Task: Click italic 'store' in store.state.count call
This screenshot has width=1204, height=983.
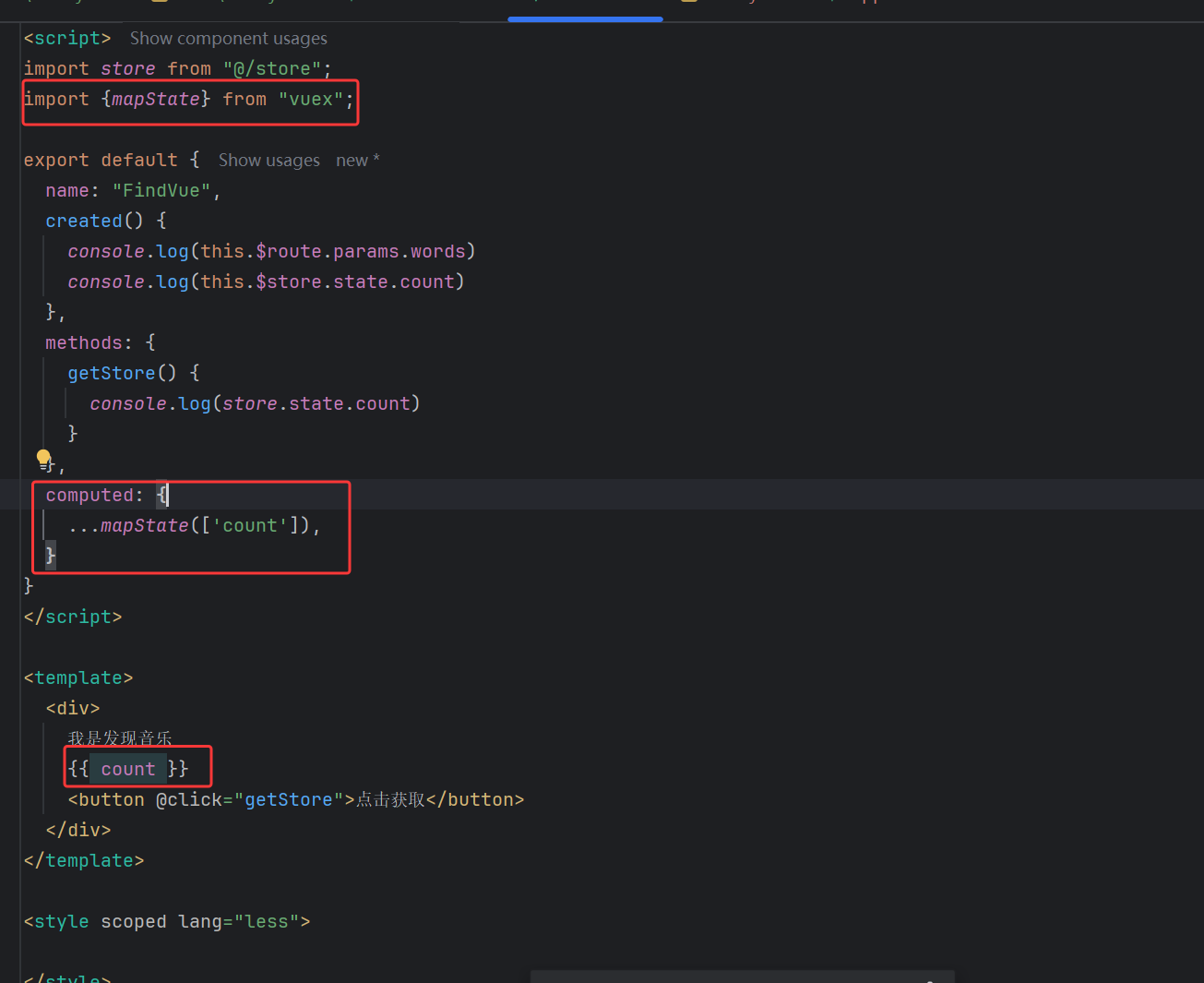Action: pos(250,404)
